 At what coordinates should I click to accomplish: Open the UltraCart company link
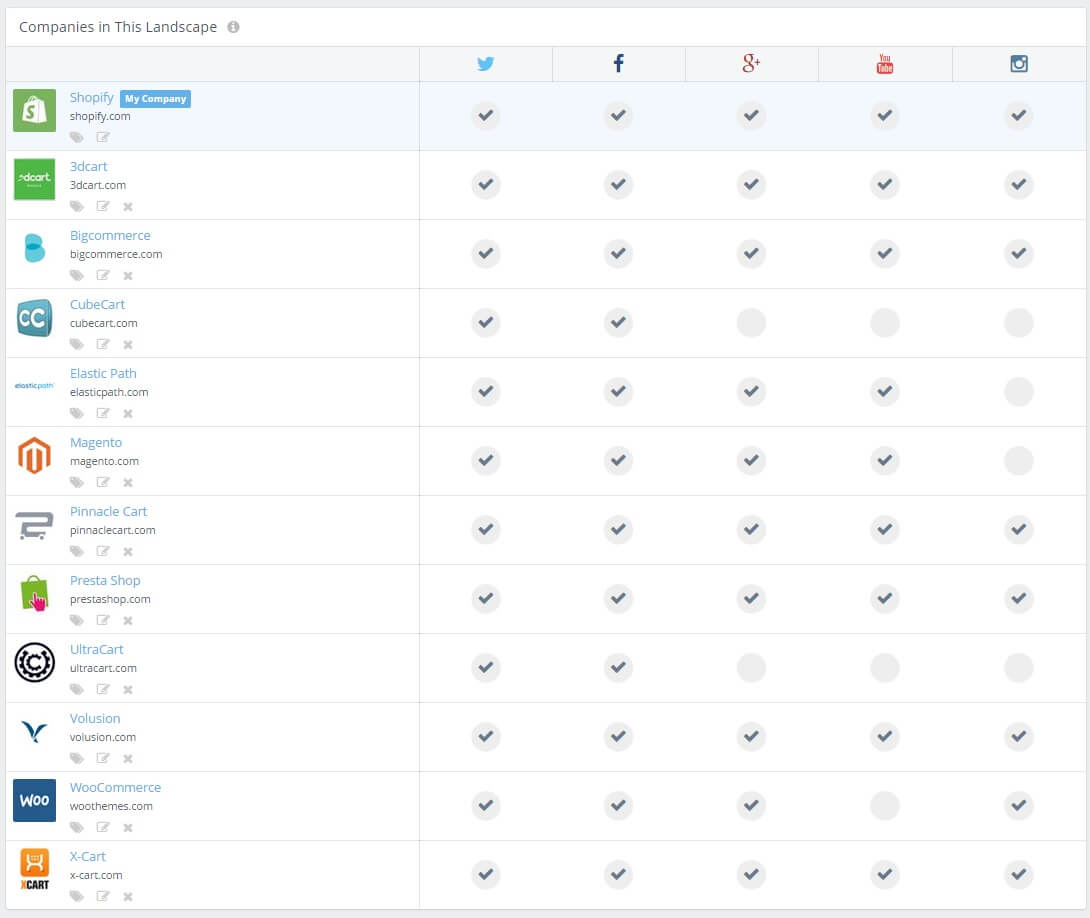click(x=97, y=649)
